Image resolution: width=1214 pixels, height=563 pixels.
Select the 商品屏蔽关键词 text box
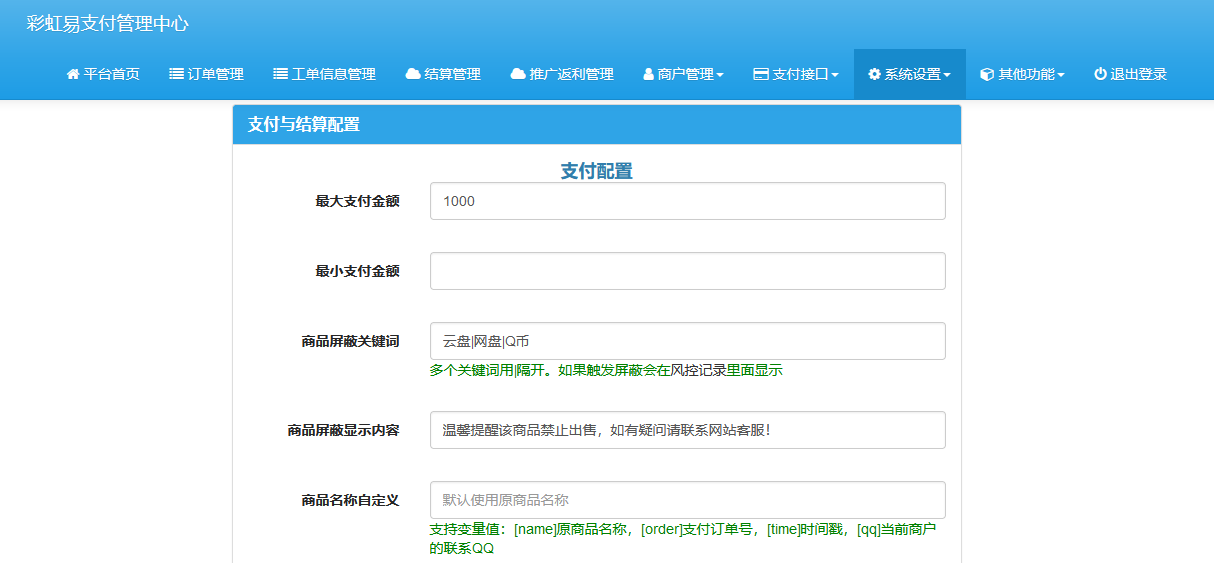(x=687, y=341)
